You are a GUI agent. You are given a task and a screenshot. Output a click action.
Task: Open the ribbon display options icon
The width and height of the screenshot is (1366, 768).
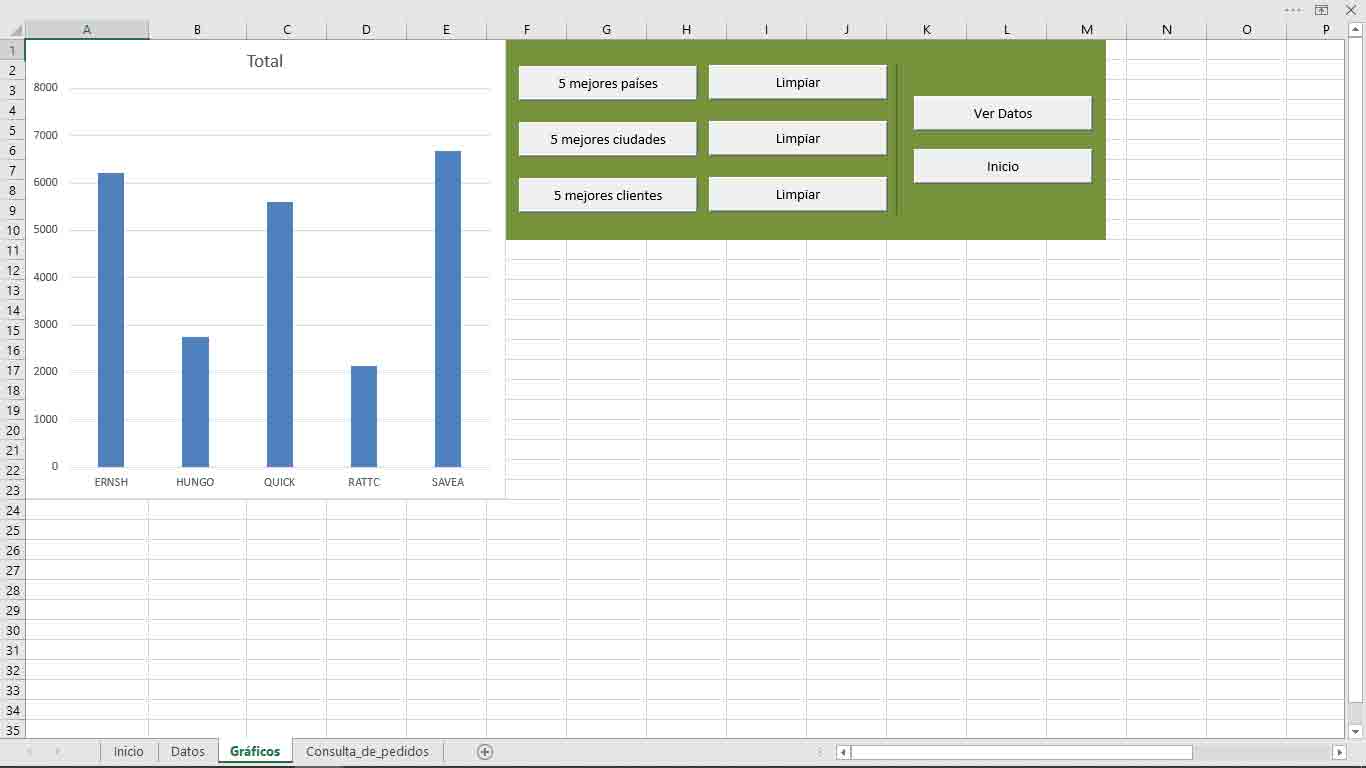pyautogui.click(x=1322, y=10)
